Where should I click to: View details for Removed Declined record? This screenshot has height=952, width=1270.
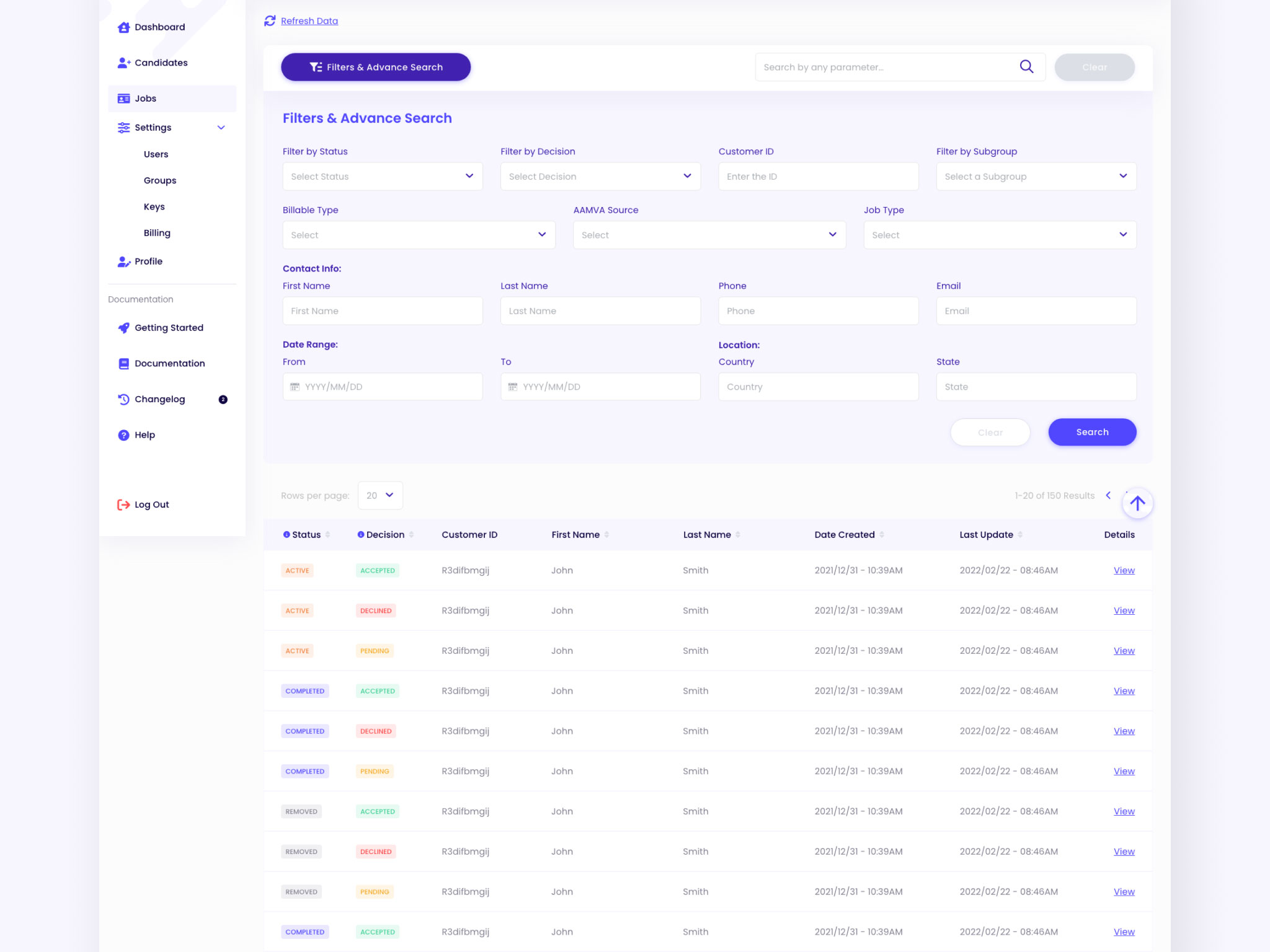(x=1123, y=851)
